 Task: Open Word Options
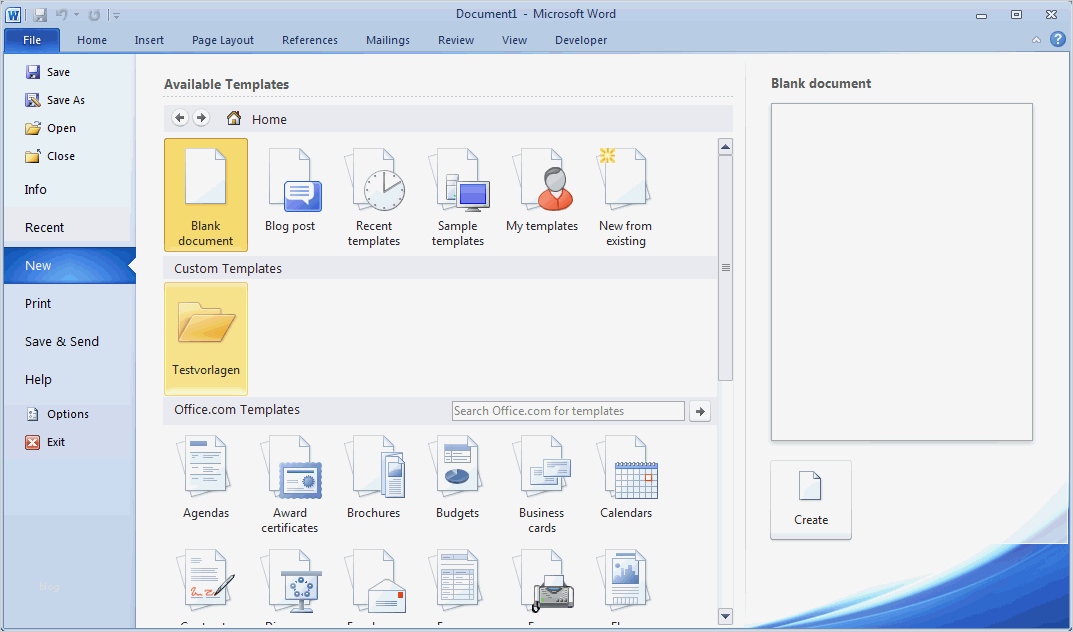coord(57,414)
